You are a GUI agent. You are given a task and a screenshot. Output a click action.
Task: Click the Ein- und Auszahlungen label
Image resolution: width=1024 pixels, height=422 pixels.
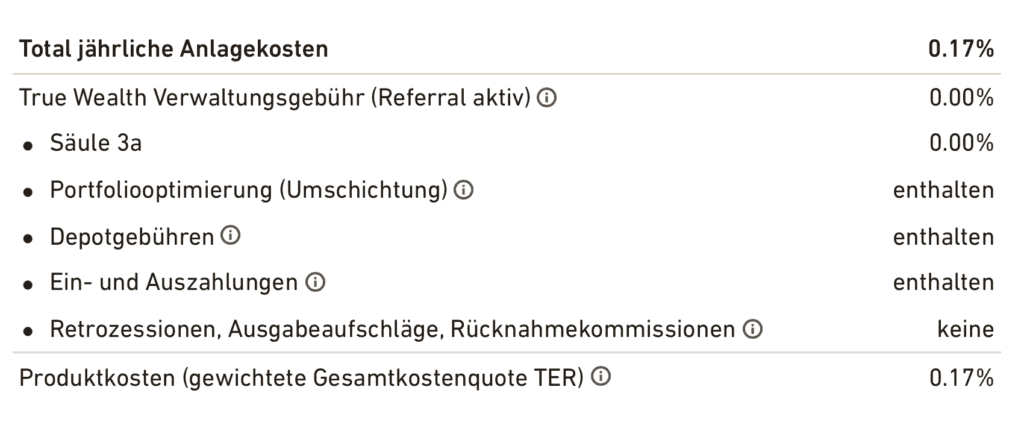[174, 282]
